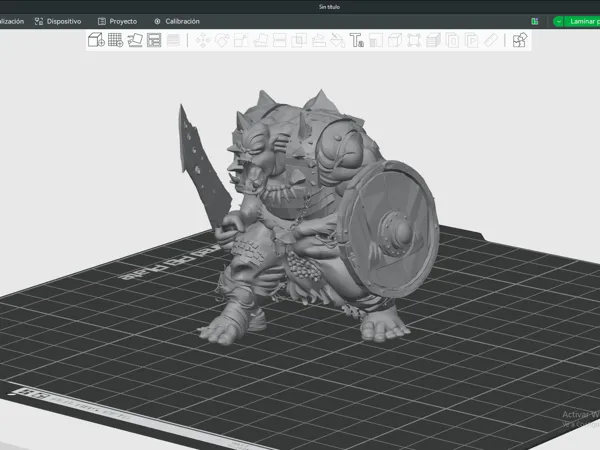
Task: Click the page icon marked 0
Action: pyautogui.click(x=452, y=40)
